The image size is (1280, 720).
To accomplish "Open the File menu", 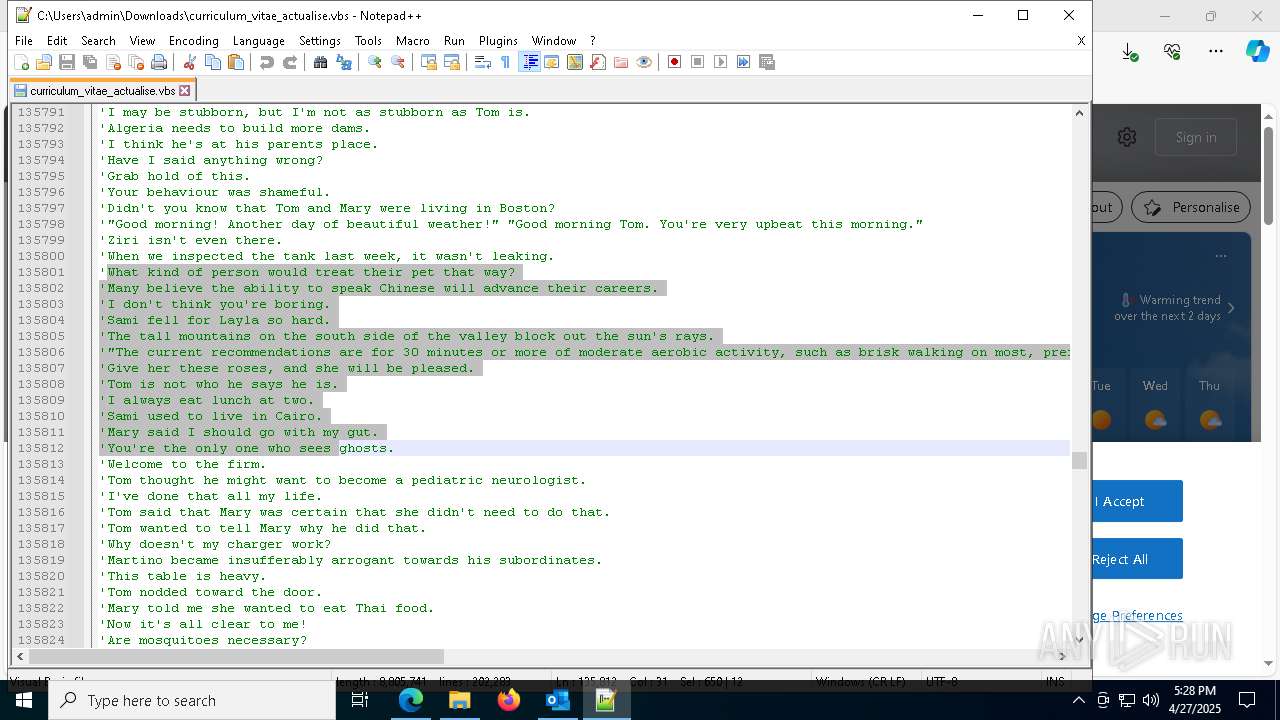I will (24, 41).
